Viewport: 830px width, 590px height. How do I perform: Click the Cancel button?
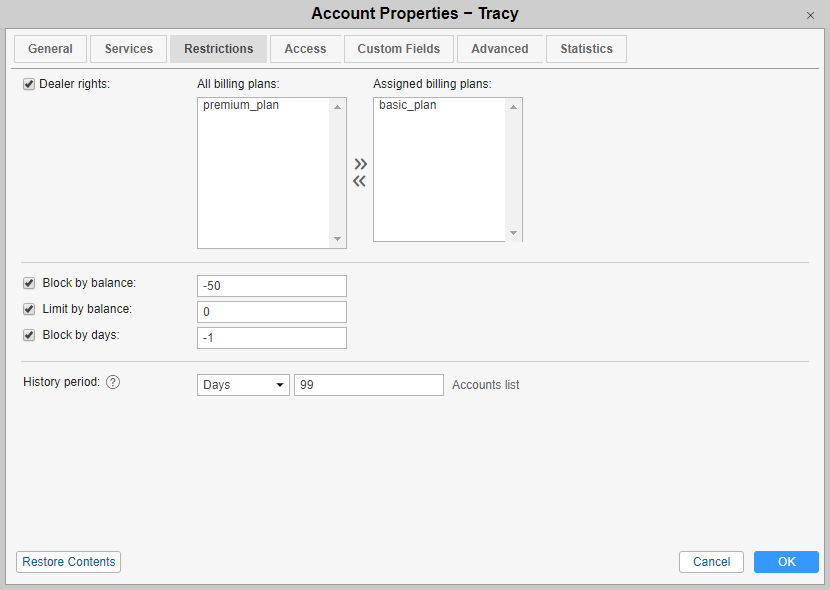pos(711,562)
